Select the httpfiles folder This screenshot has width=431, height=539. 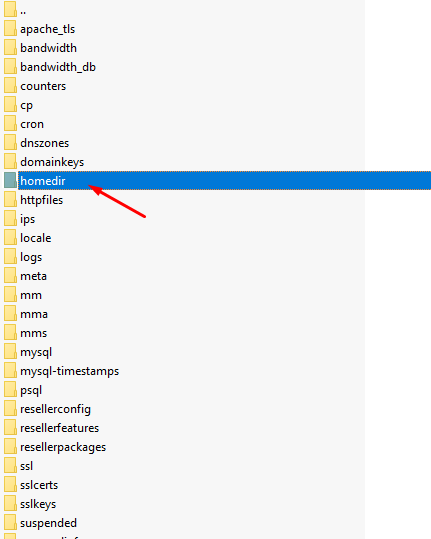pos(42,200)
